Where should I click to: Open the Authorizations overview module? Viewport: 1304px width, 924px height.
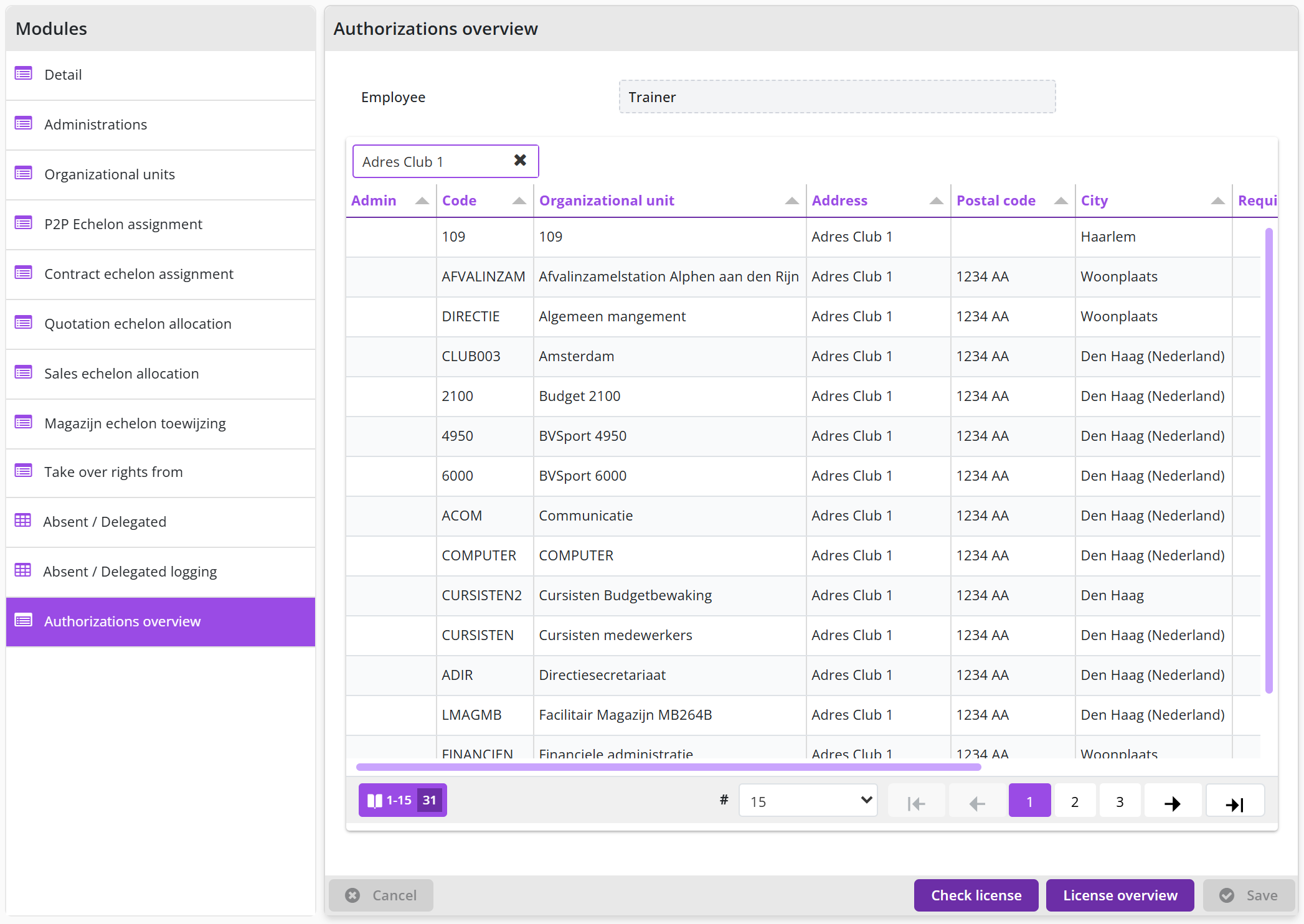(161, 621)
